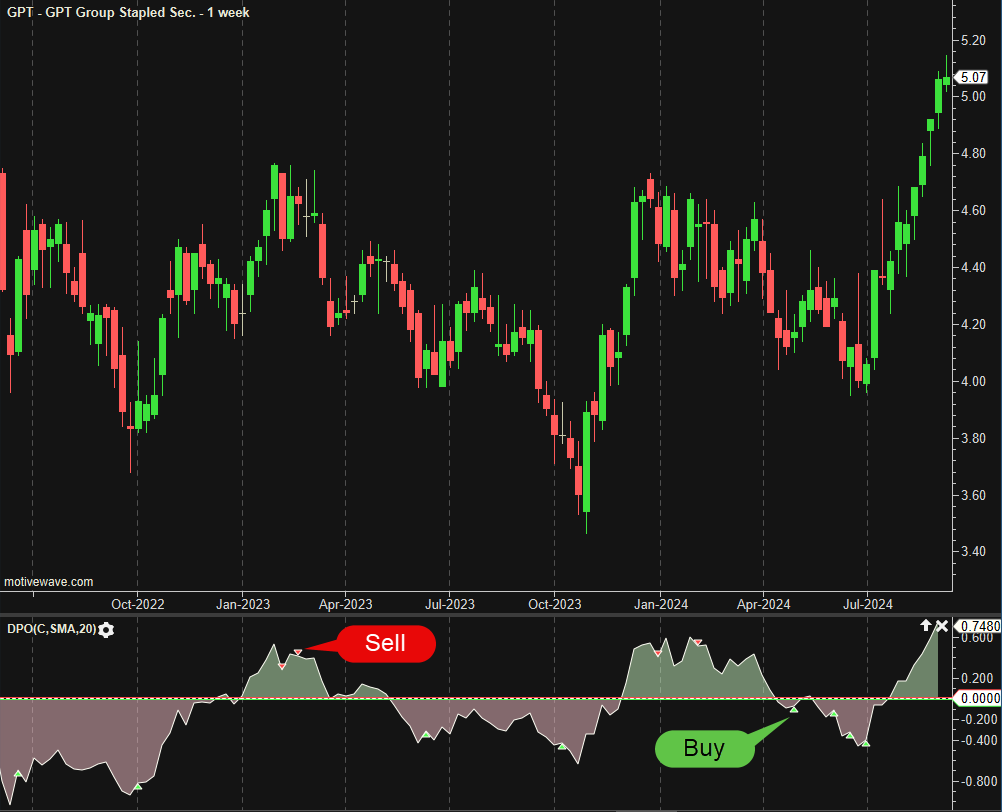Open DPO indicator settings gear

(107, 629)
